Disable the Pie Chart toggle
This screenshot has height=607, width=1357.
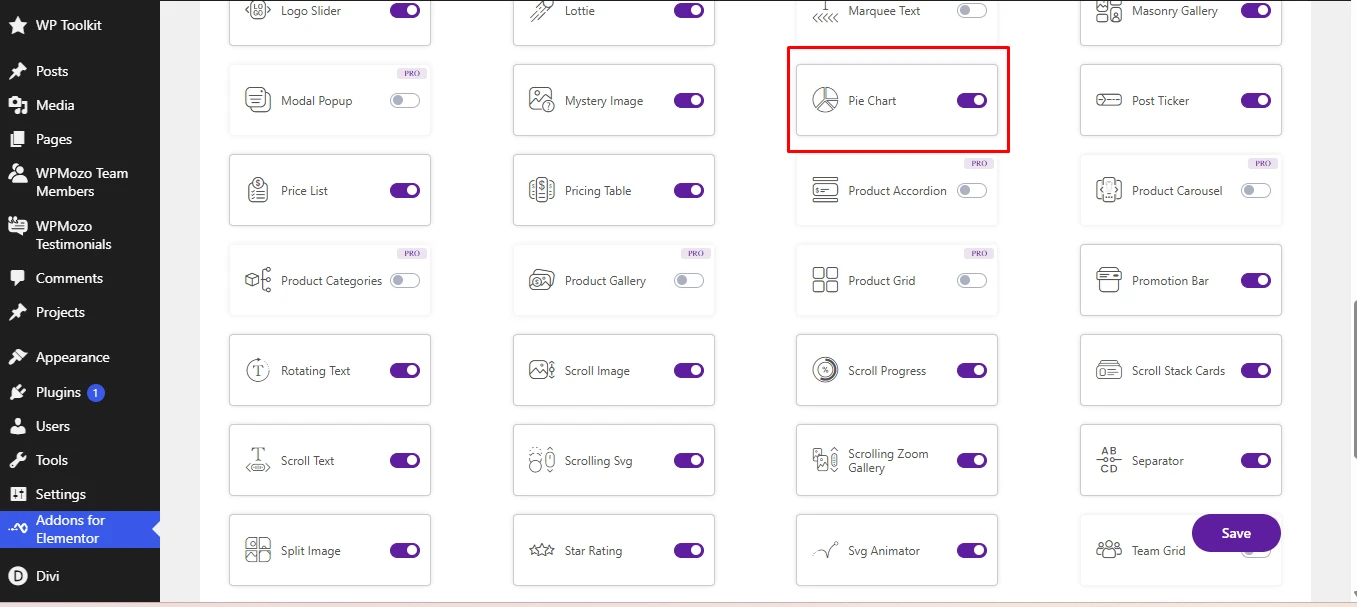[x=972, y=101]
